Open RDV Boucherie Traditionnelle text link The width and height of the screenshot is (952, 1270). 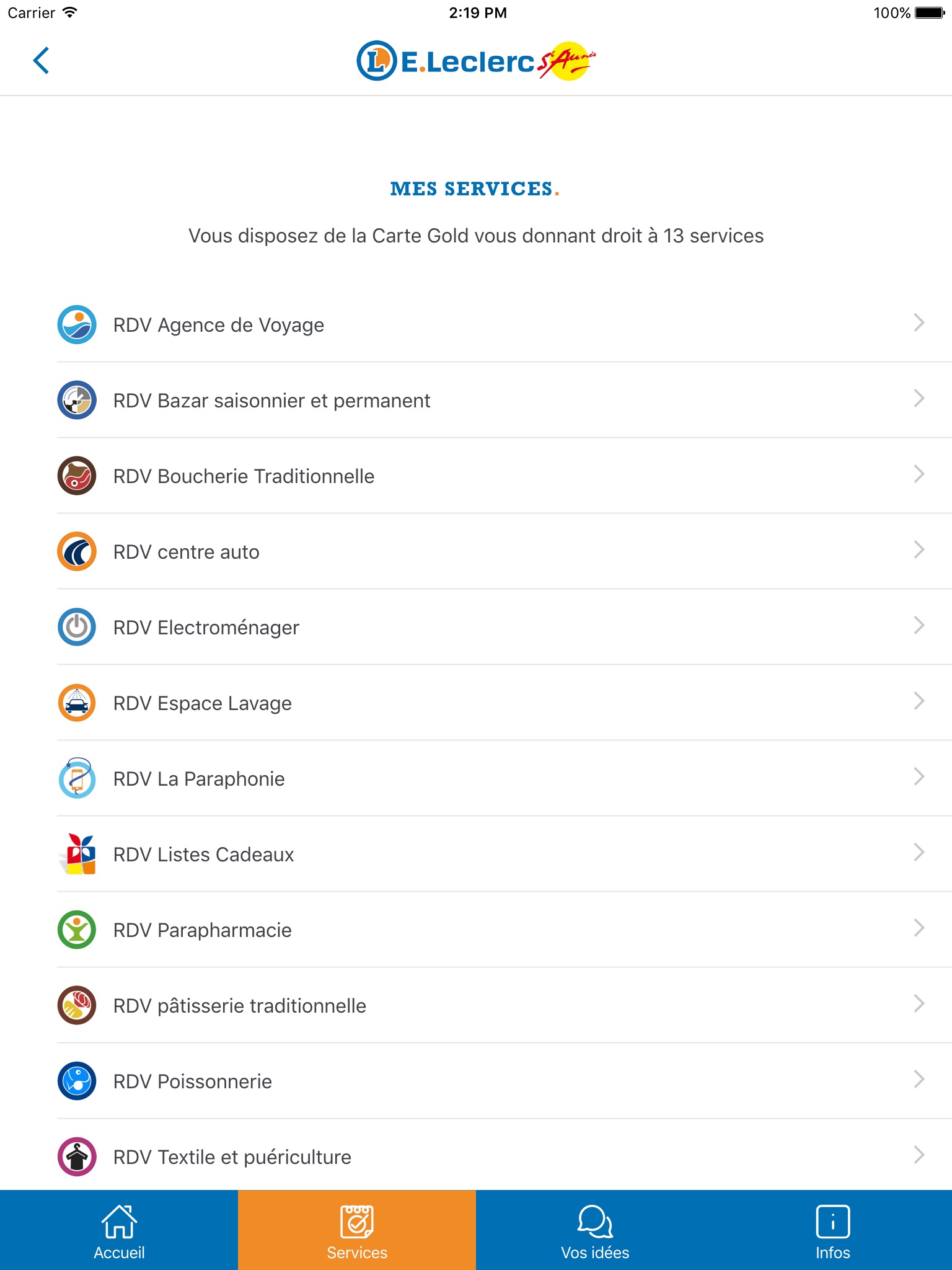click(x=244, y=476)
